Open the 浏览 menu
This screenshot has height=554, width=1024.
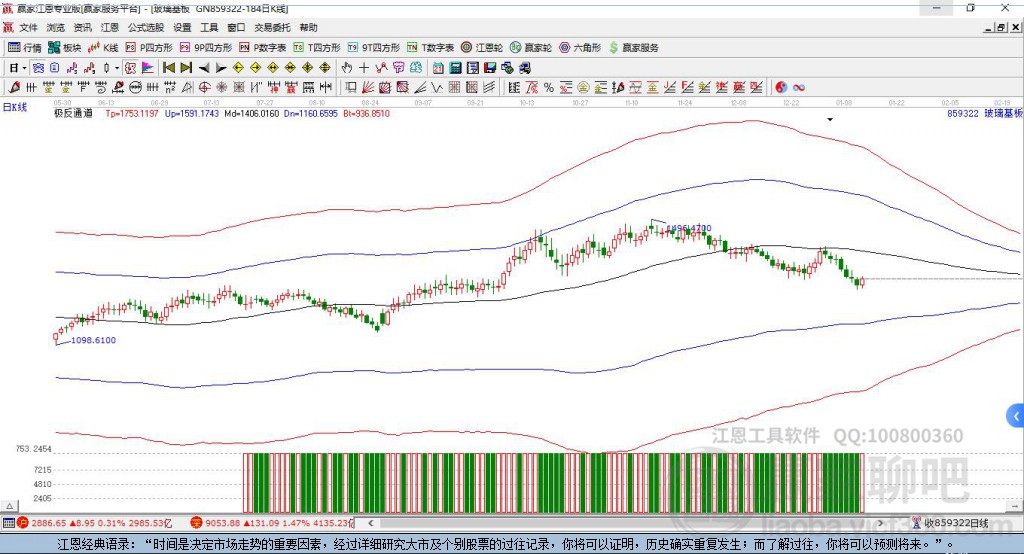coord(56,27)
